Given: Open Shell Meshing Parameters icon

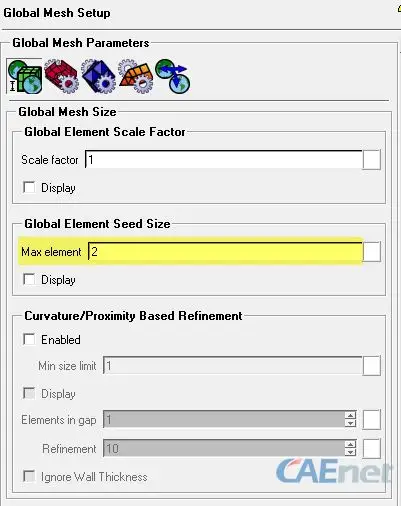Looking at the screenshot, I should [x=62, y=76].
